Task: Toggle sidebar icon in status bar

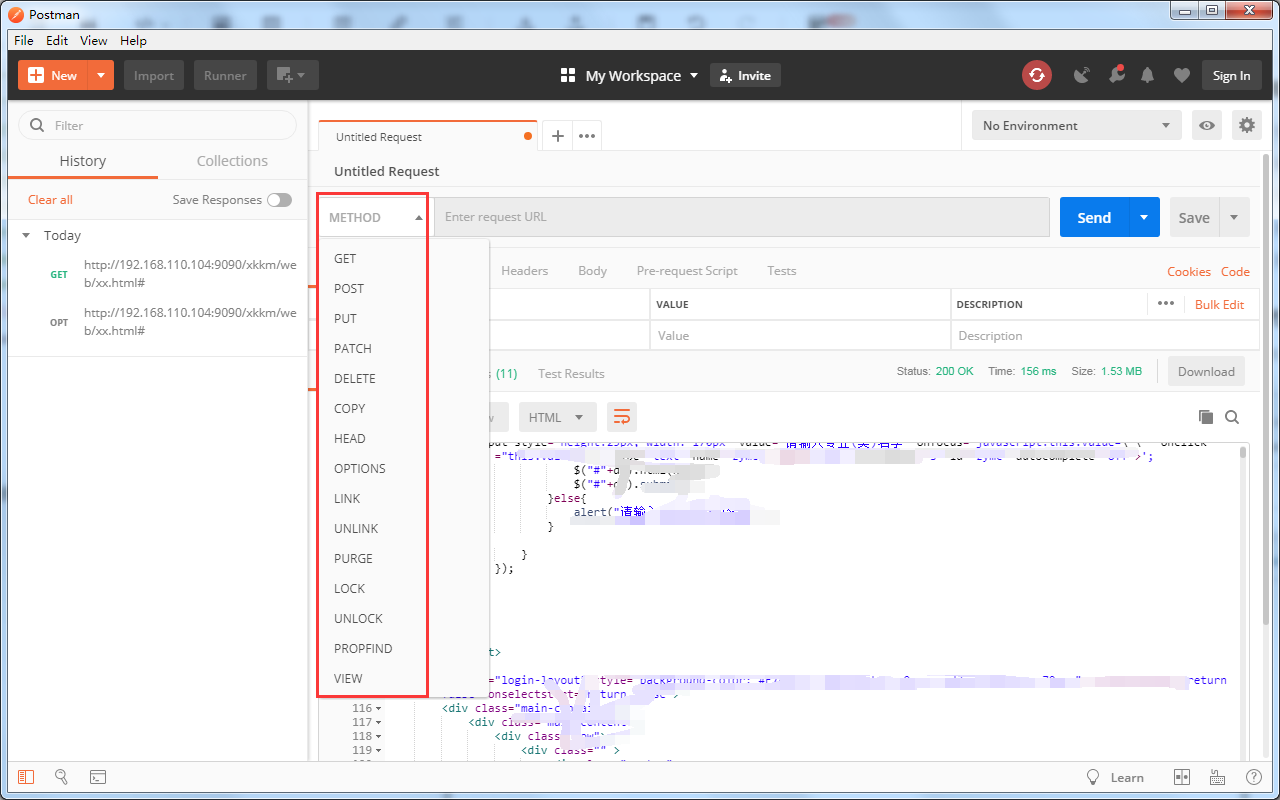Action: point(26,777)
